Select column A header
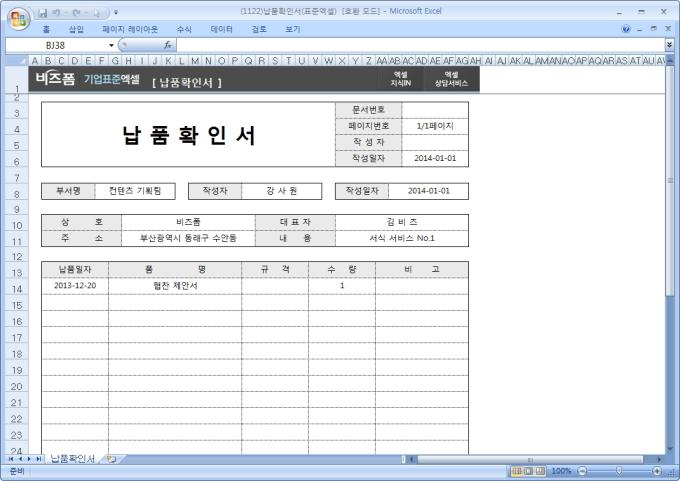 coord(35,61)
